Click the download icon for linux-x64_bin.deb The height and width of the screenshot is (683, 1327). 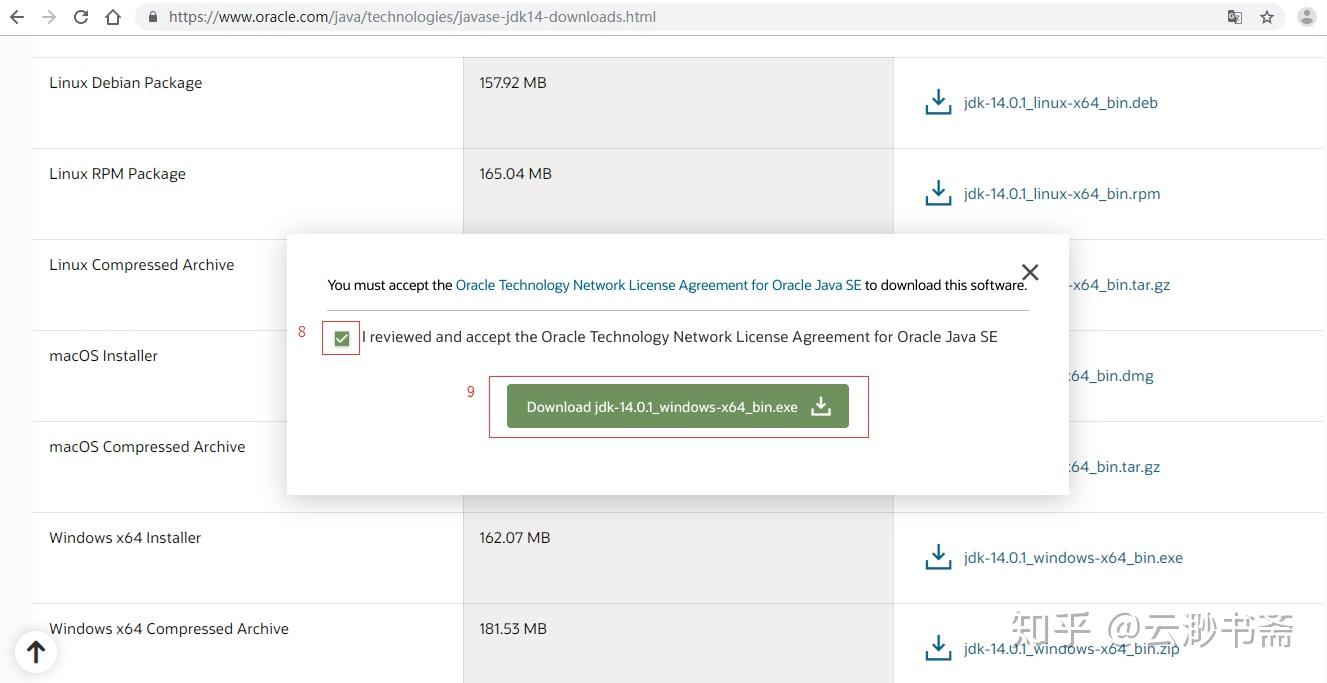(x=938, y=102)
